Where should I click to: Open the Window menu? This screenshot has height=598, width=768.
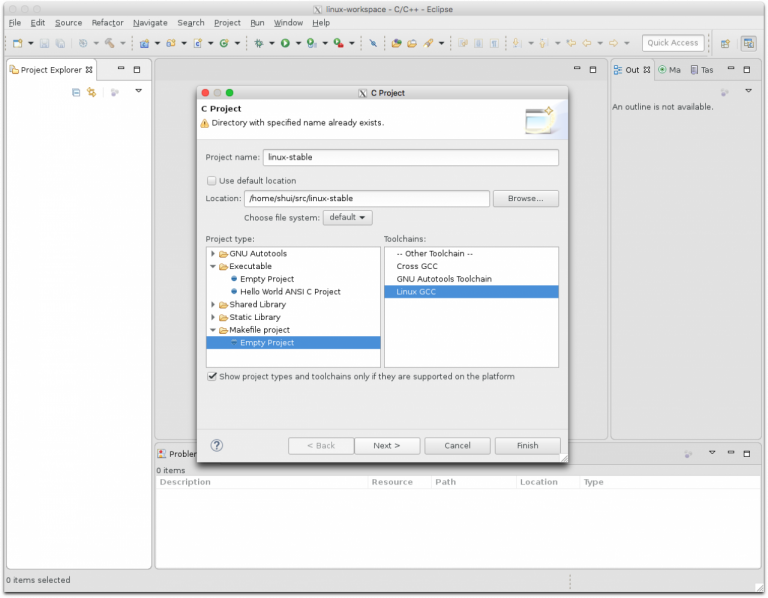coord(288,23)
